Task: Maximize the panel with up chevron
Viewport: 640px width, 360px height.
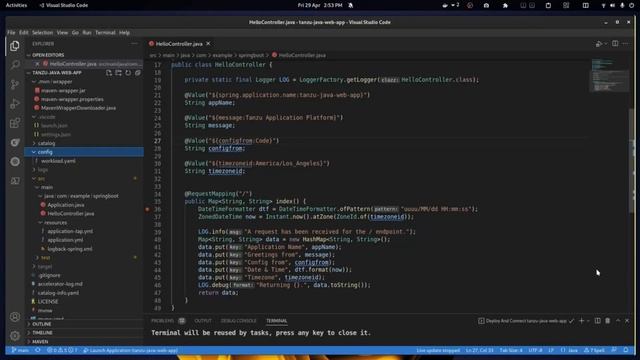Action: 618,321
